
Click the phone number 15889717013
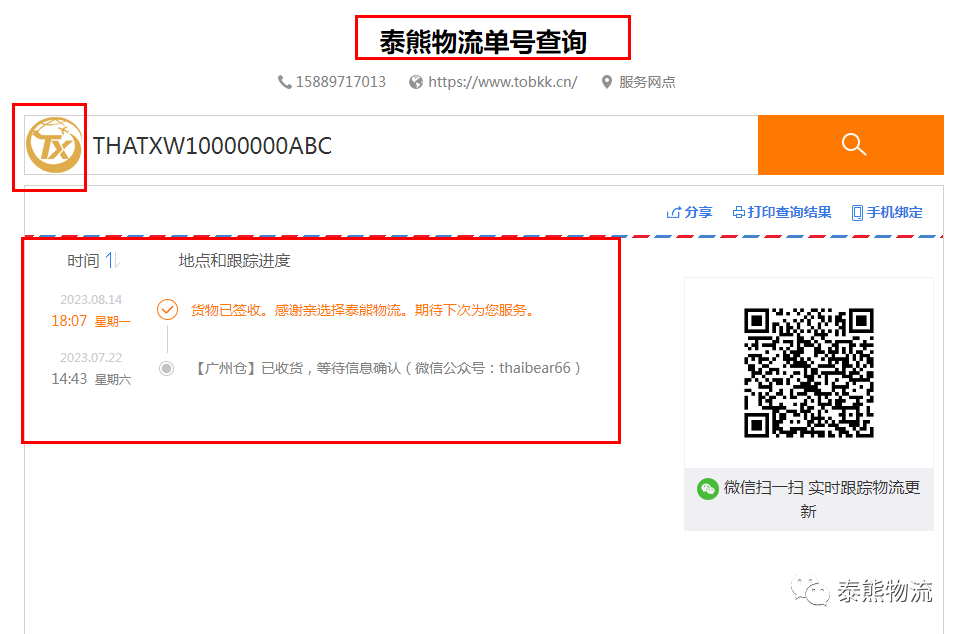click(341, 82)
